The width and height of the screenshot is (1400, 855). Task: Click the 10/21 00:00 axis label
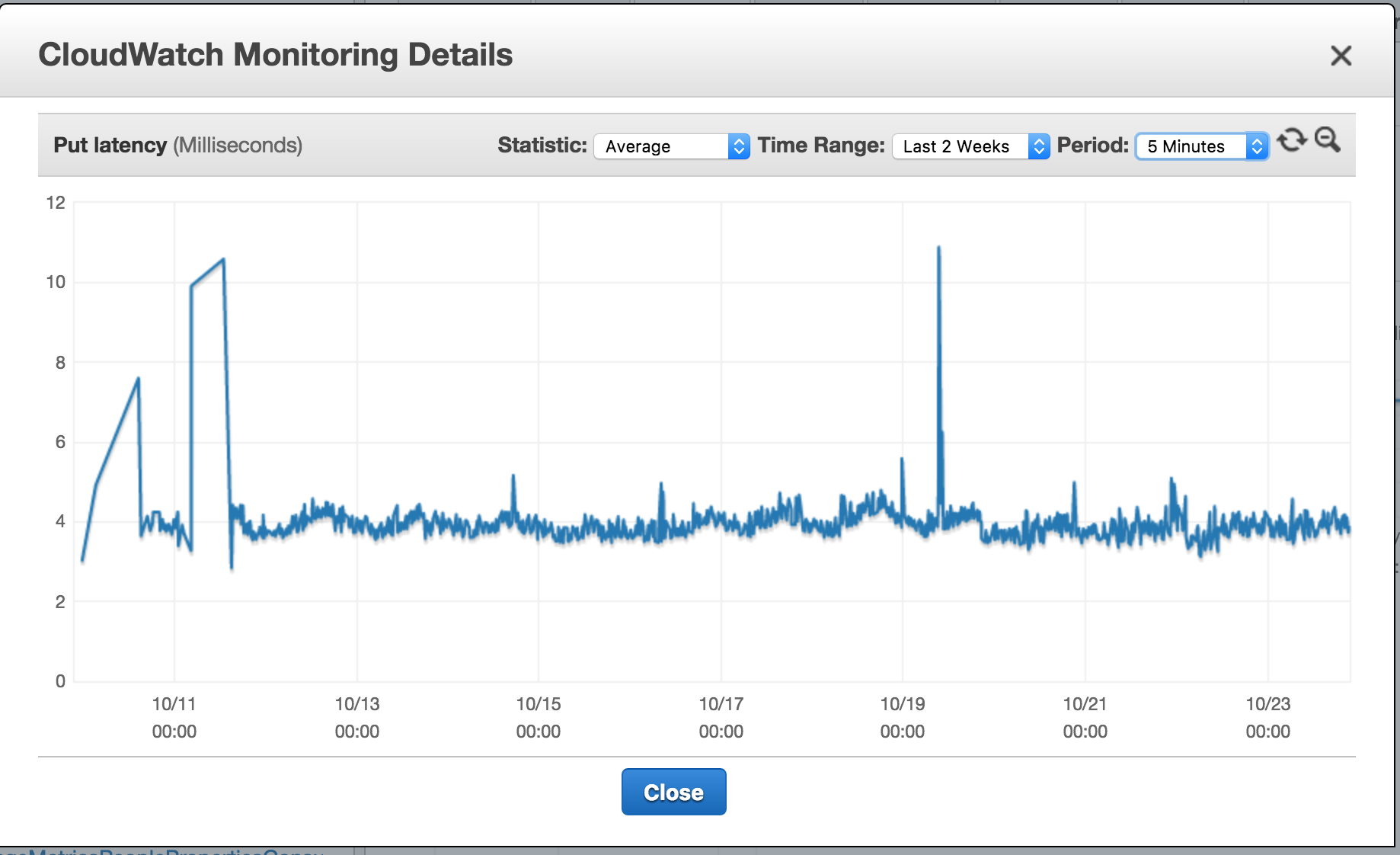pos(1085,718)
